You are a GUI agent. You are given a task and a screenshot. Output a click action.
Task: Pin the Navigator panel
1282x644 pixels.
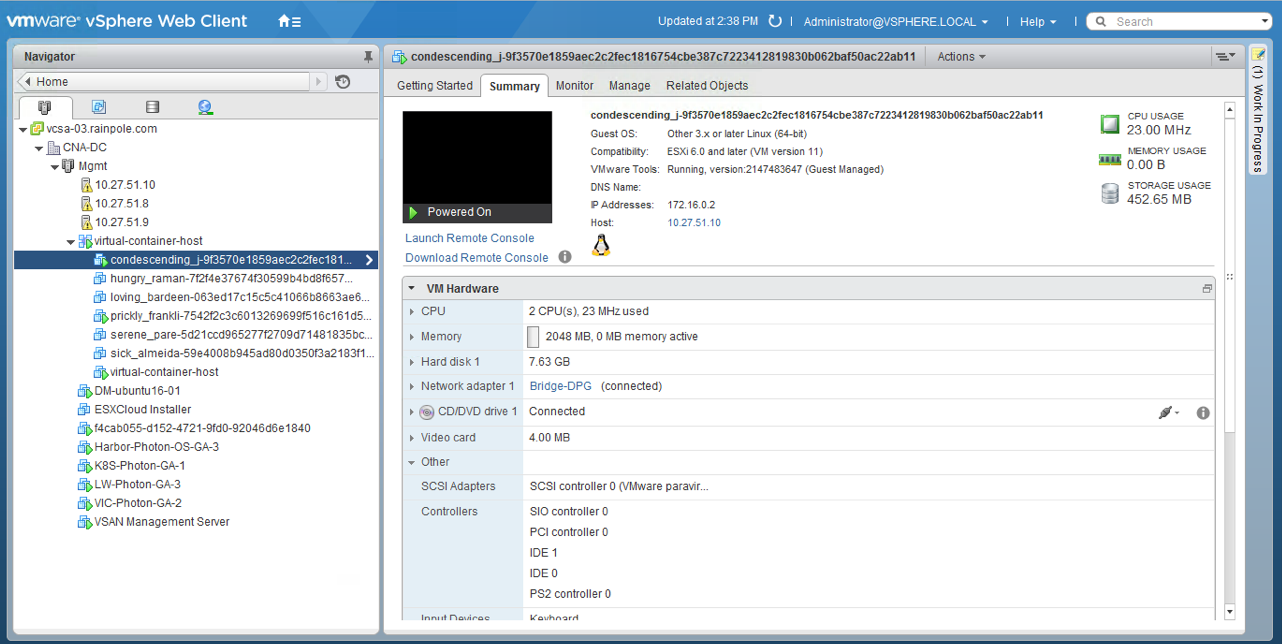(x=368, y=57)
